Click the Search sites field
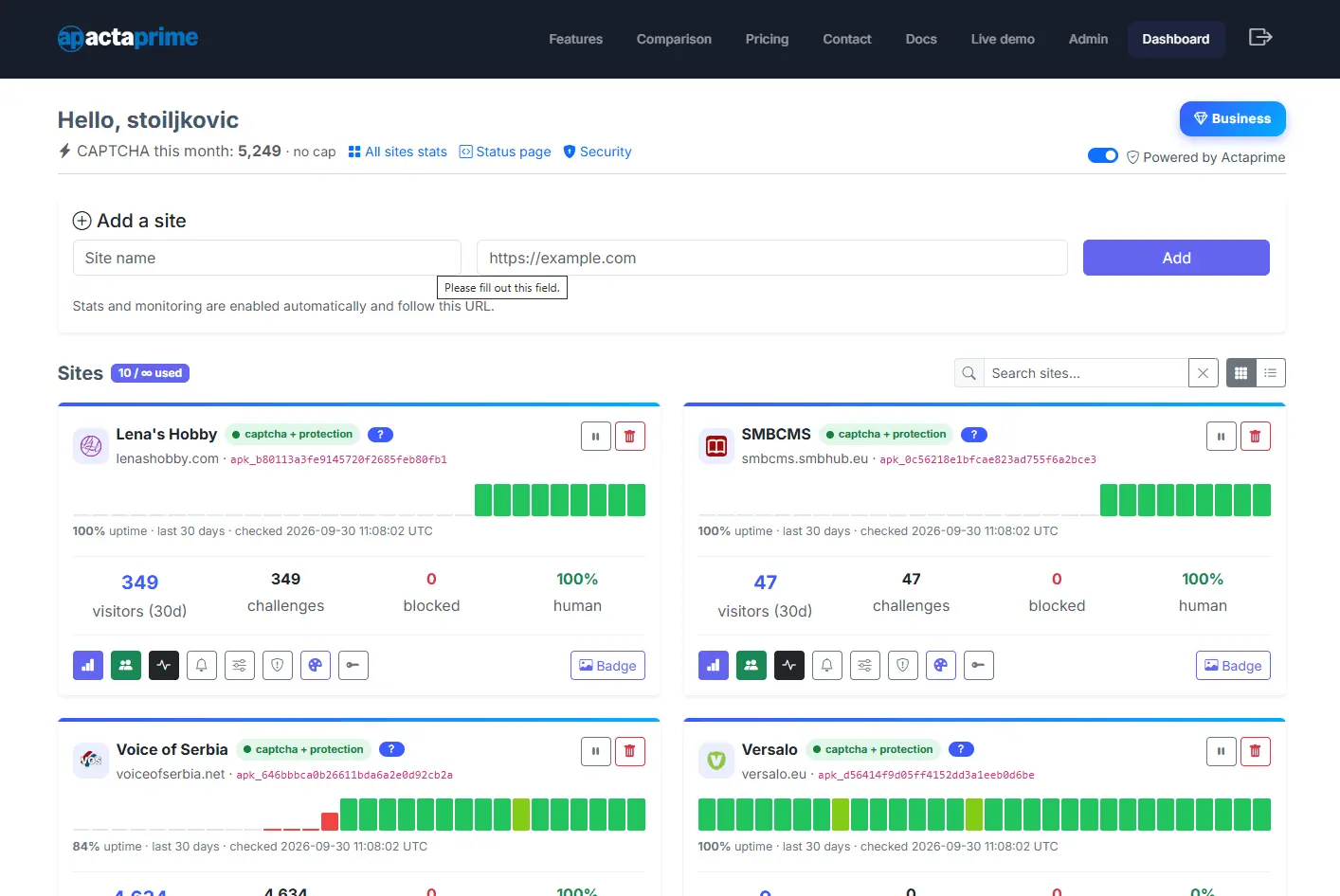The width and height of the screenshot is (1340, 896). [x=1086, y=373]
